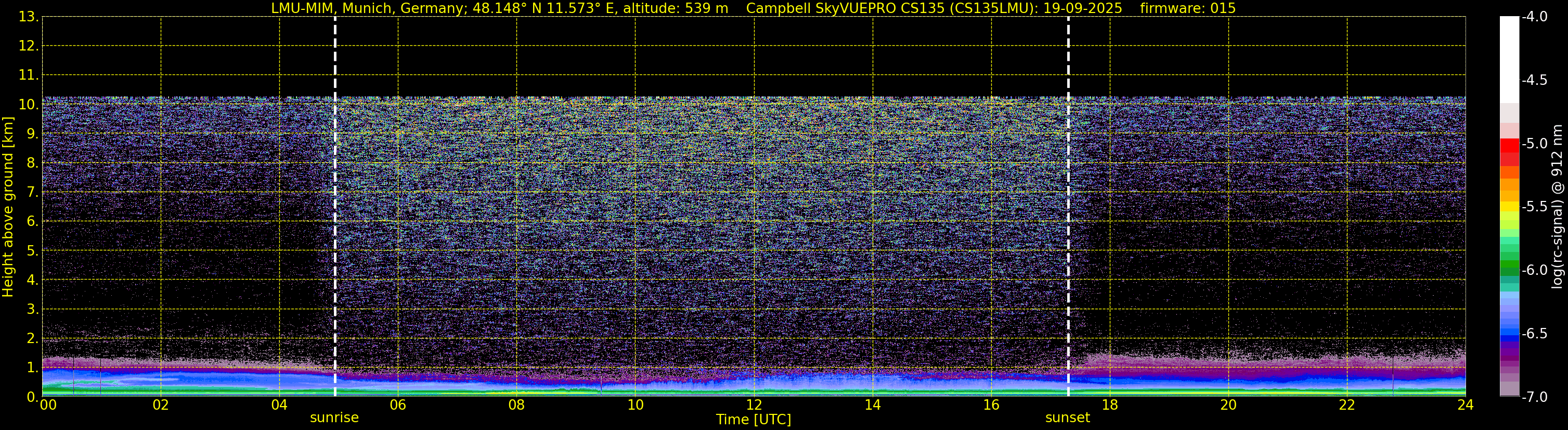Click the "06" tick on the time axis
1568x430 pixels.
[x=398, y=405]
